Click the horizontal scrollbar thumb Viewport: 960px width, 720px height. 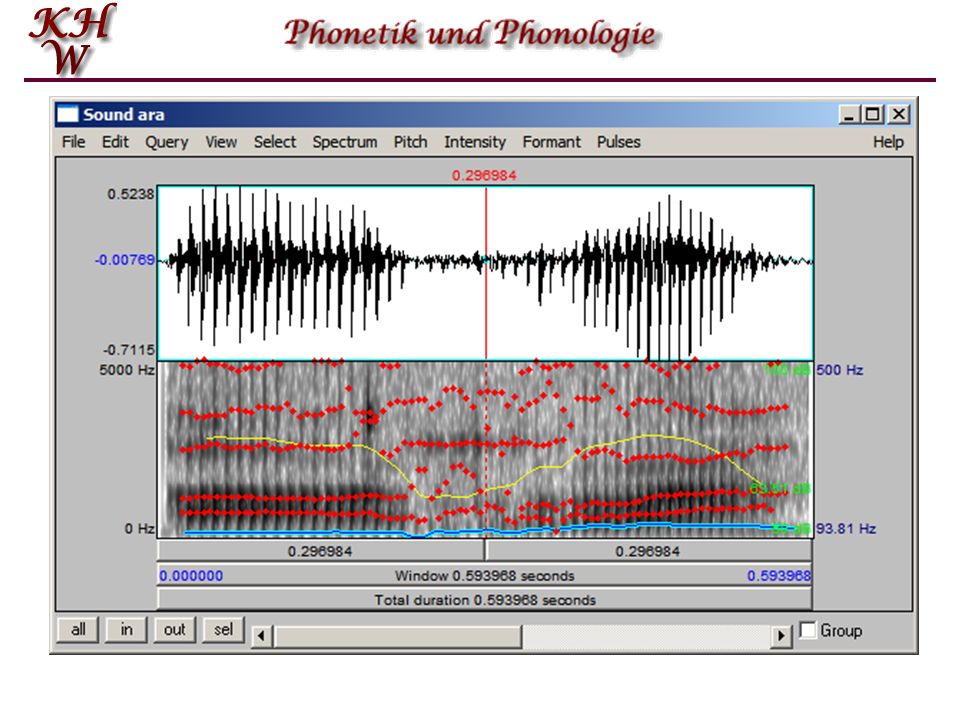point(398,636)
